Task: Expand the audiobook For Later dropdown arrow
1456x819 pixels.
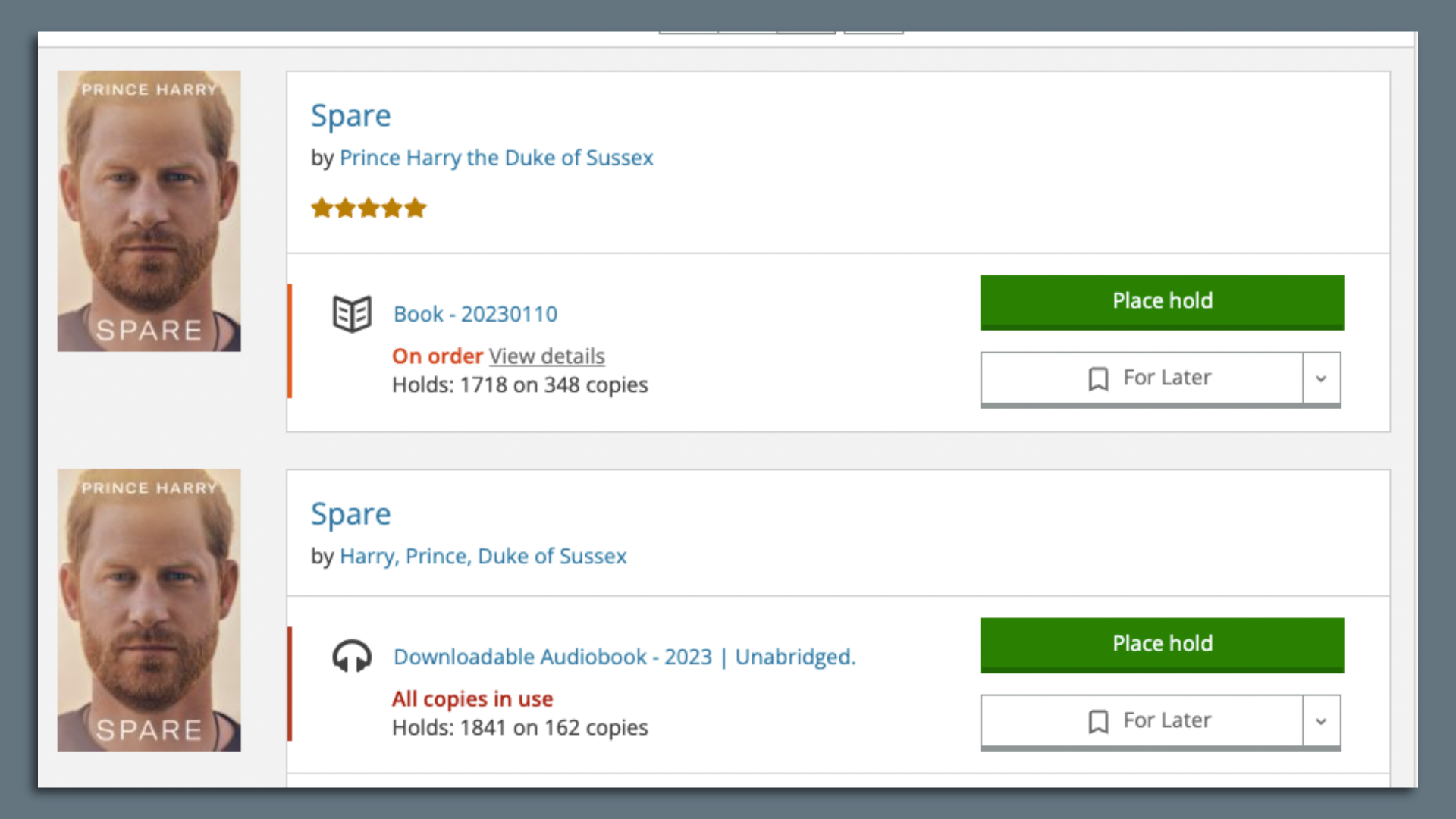Action: tap(1321, 720)
